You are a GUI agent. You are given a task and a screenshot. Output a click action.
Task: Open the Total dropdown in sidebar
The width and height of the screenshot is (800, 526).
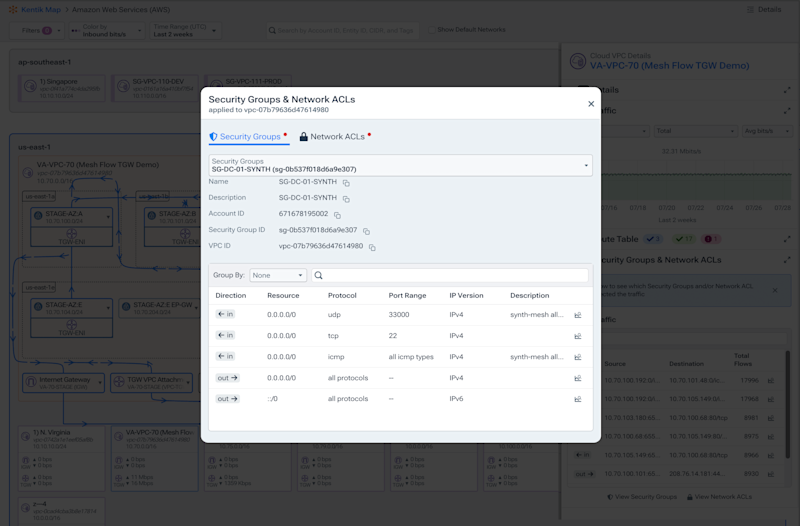point(695,131)
